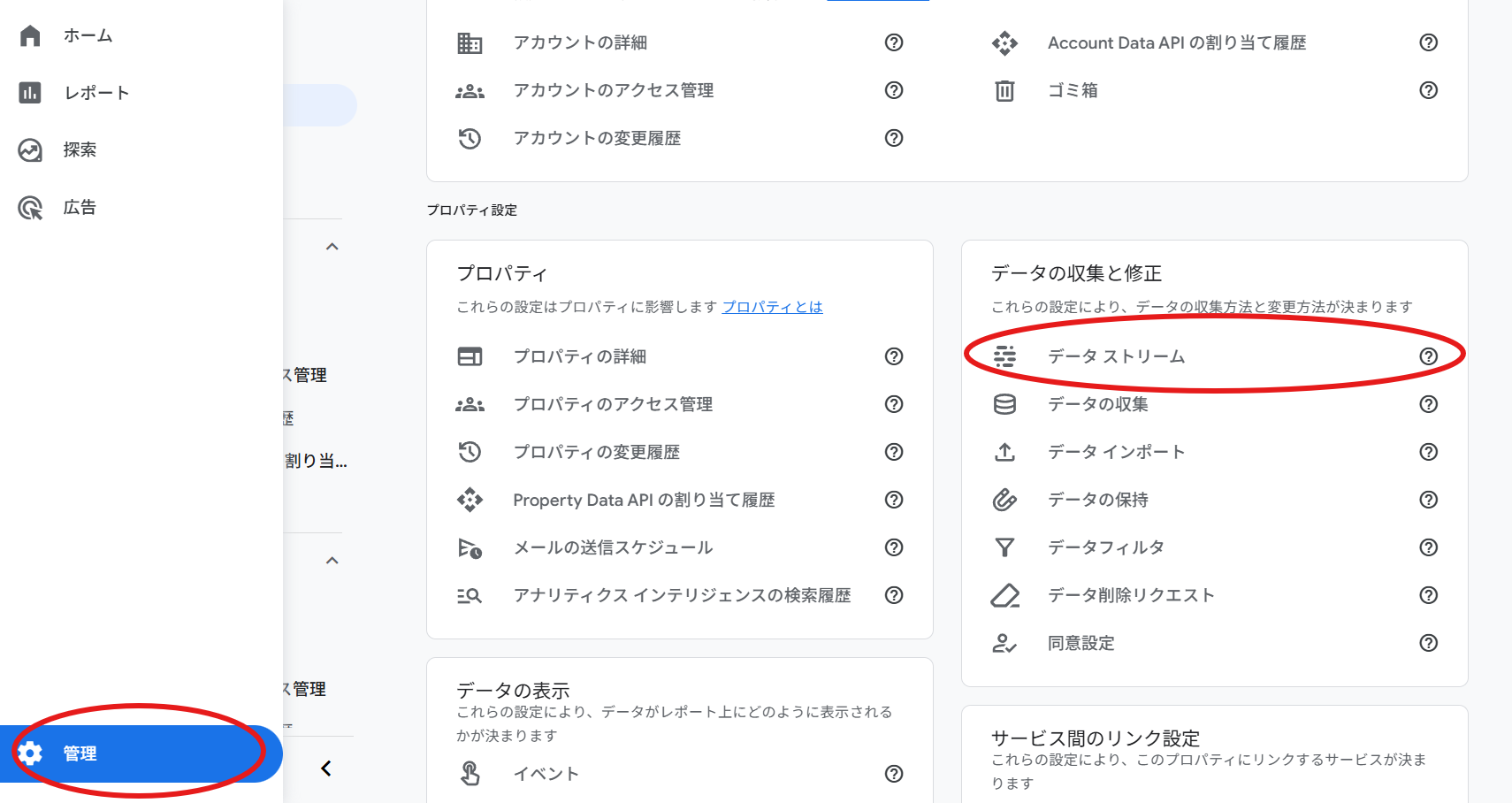The width and height of the screenshot is (1512, 803).
Task: Select 管理 in the navigation menu
Action: [80, 753]
